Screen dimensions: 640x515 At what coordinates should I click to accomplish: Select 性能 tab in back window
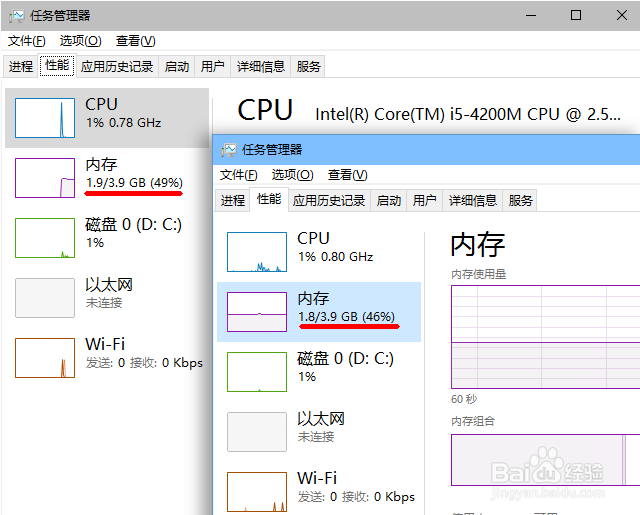tap(57, 65)
